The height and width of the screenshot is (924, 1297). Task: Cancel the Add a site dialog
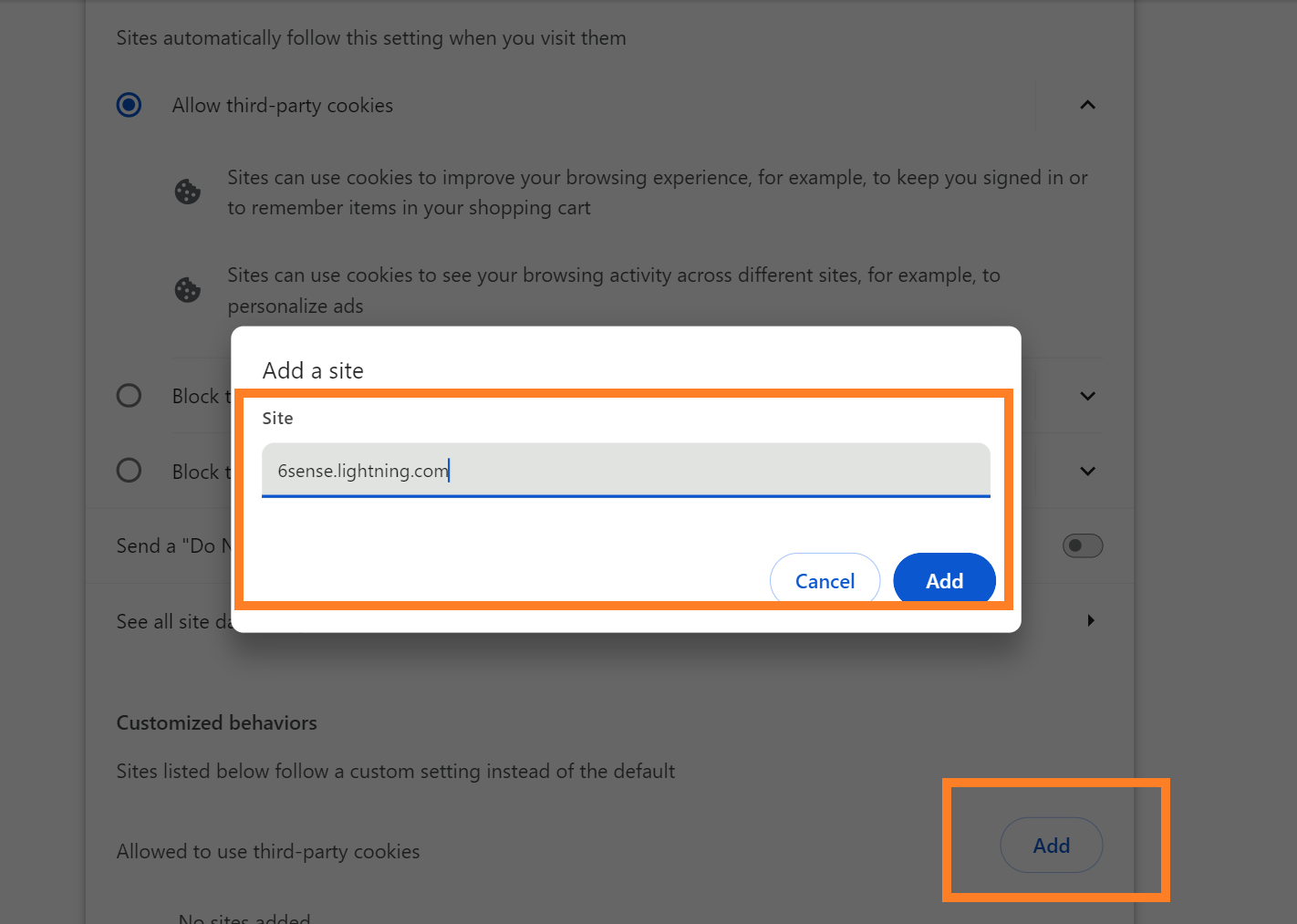(x=825, y=580)
